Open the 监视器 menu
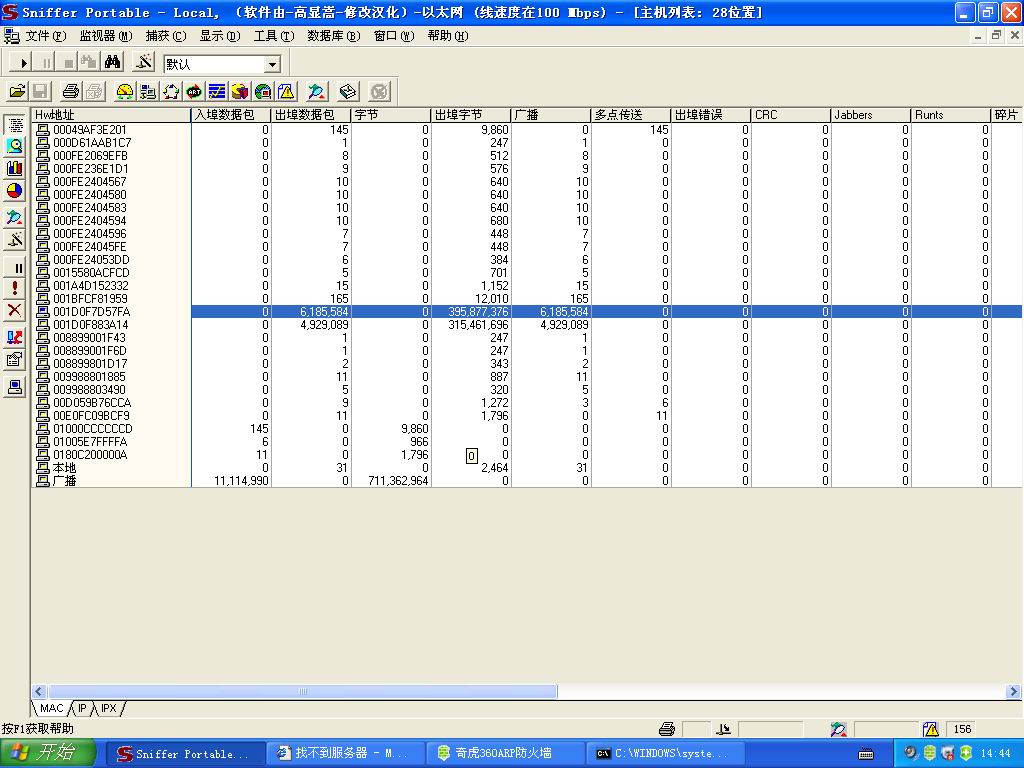1024x768 pixels. [105, 36]
